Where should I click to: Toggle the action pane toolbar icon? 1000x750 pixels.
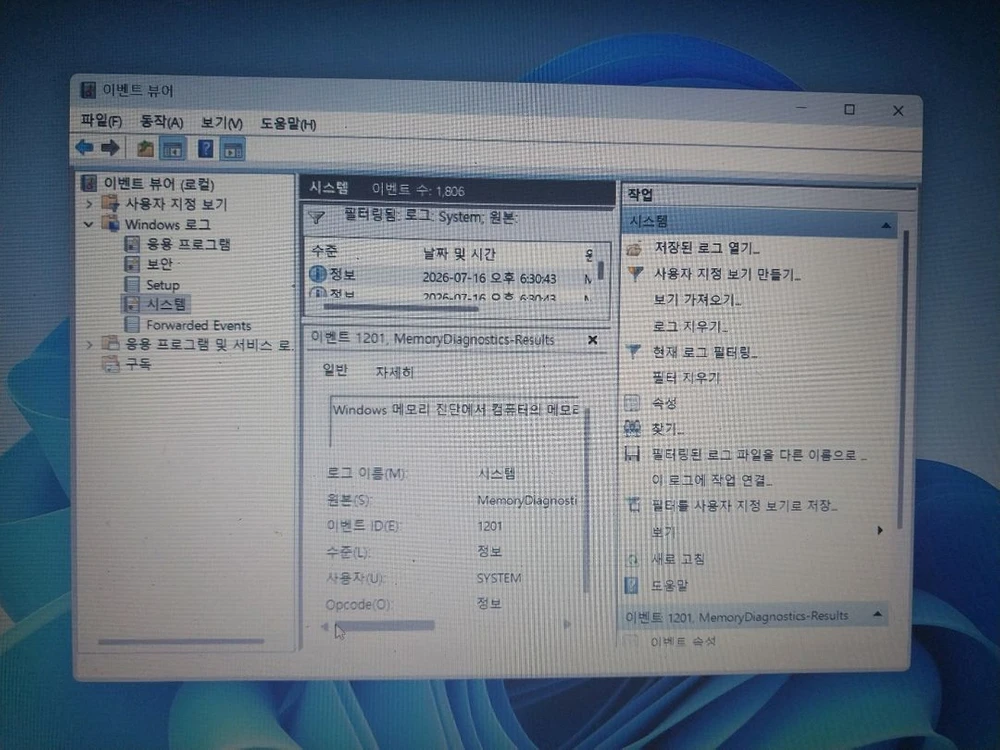pos(233,150)
